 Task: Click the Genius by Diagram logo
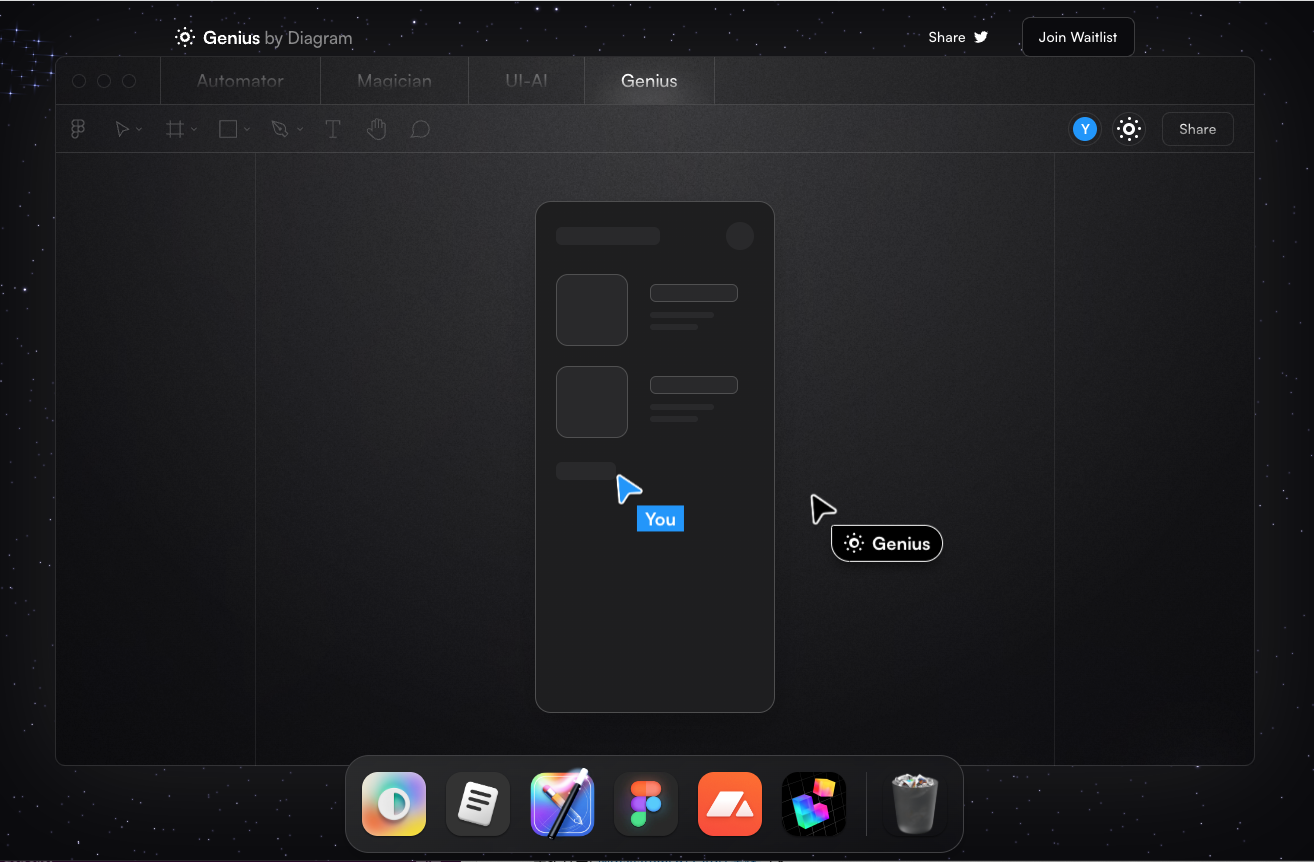(264, 38)
